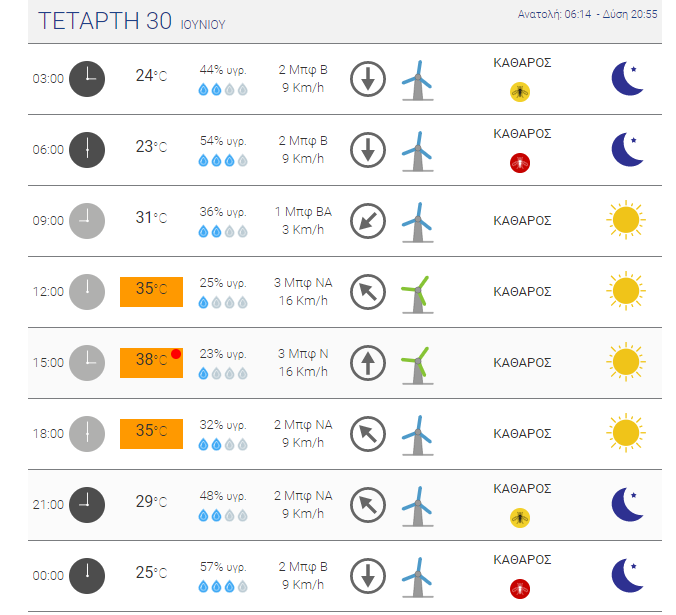The image size is (676, 615).
Task: Click the sun icon at 15:00
Action: 626,362
